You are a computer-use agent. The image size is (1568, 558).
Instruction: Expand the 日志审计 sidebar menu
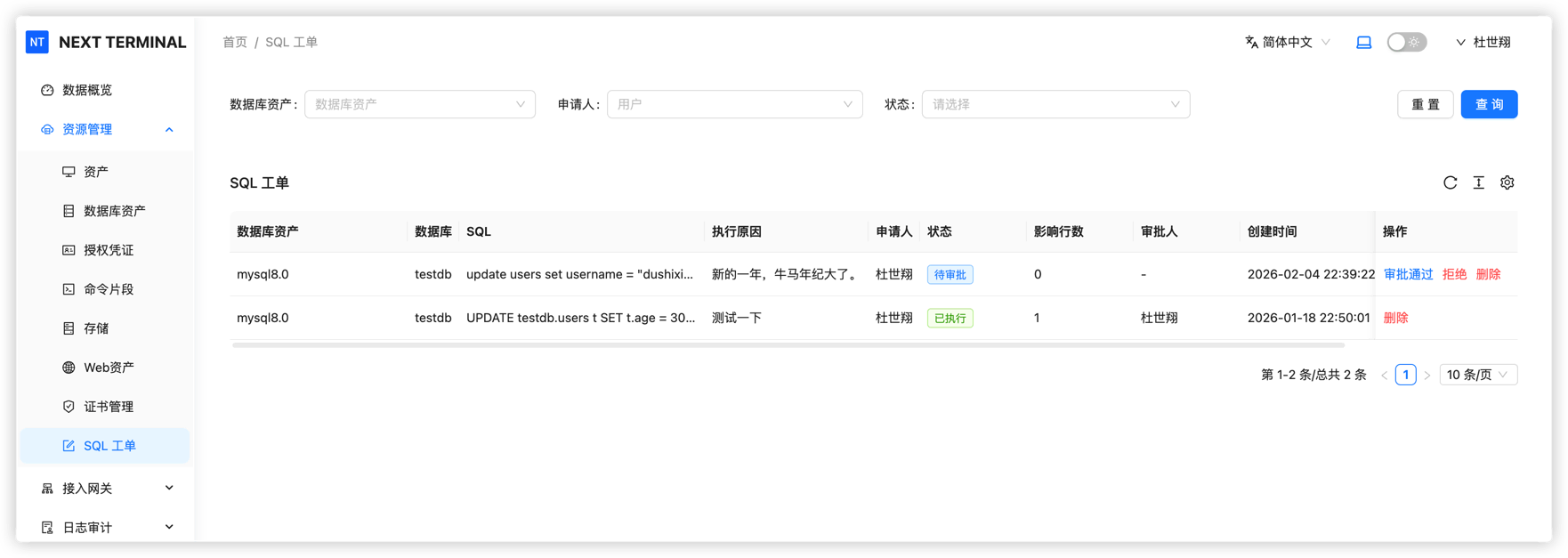coord(107,527)
